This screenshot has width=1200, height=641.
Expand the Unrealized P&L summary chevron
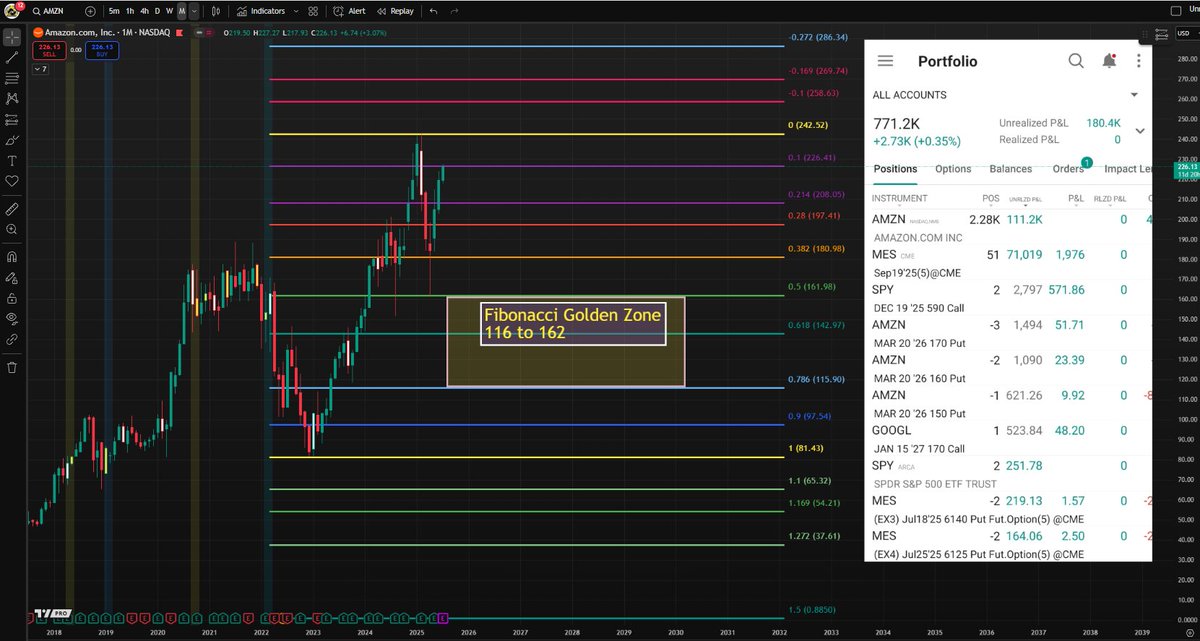[x=1139, y=130]
